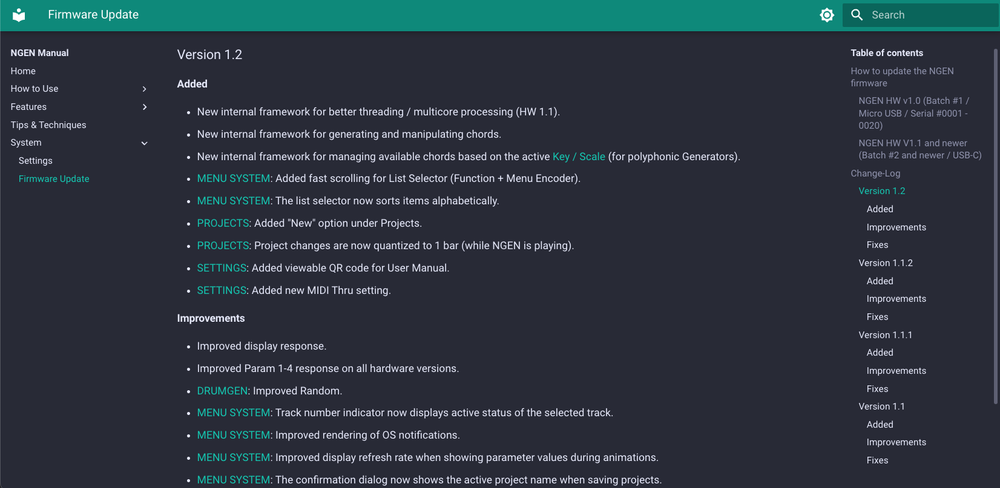
Task: Open the Features sidebar item
Action: click(29, 107)
